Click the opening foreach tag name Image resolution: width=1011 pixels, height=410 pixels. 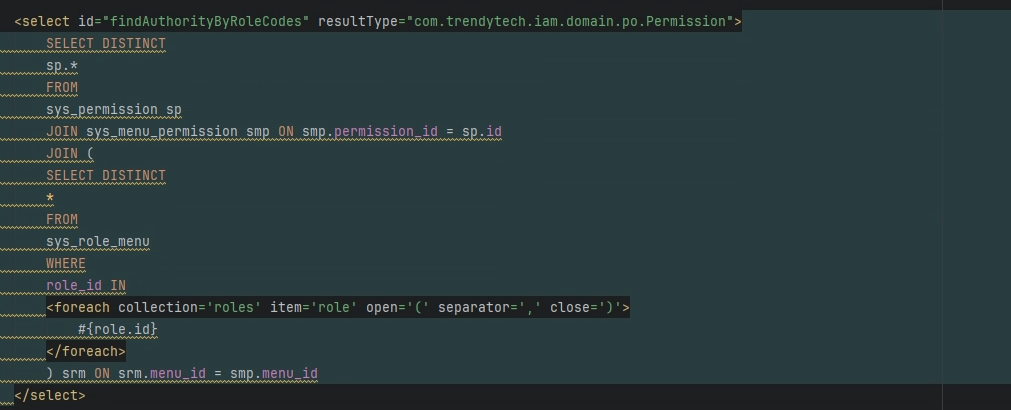pyautogui.click(x=82, y=307)
